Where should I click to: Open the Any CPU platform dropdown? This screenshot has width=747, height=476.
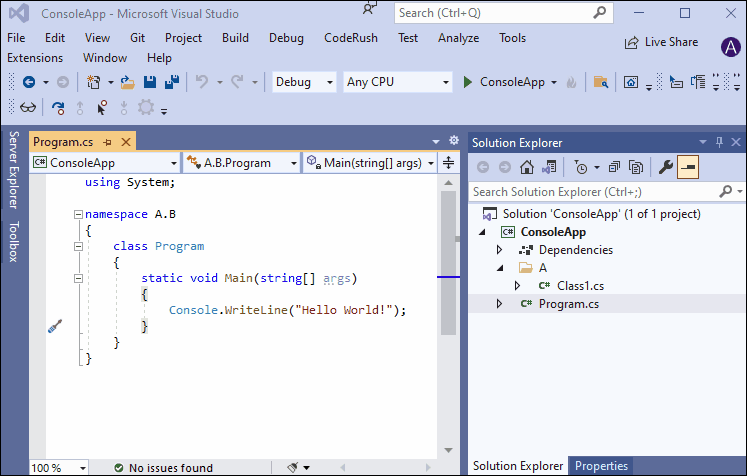[396, 82]
